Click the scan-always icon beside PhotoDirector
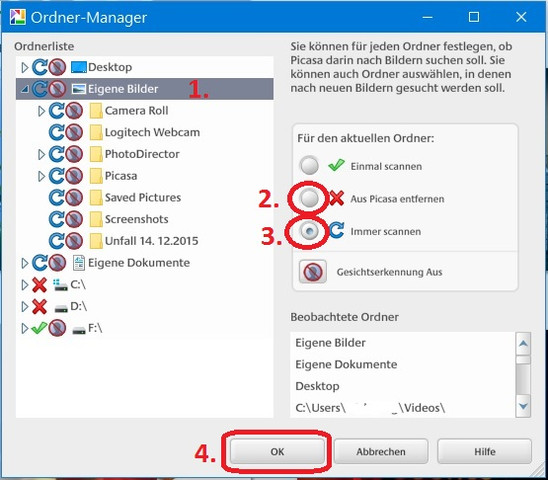The width and height of the screenshot is (548, 480). pyautogui.click(x=56, y=154)
